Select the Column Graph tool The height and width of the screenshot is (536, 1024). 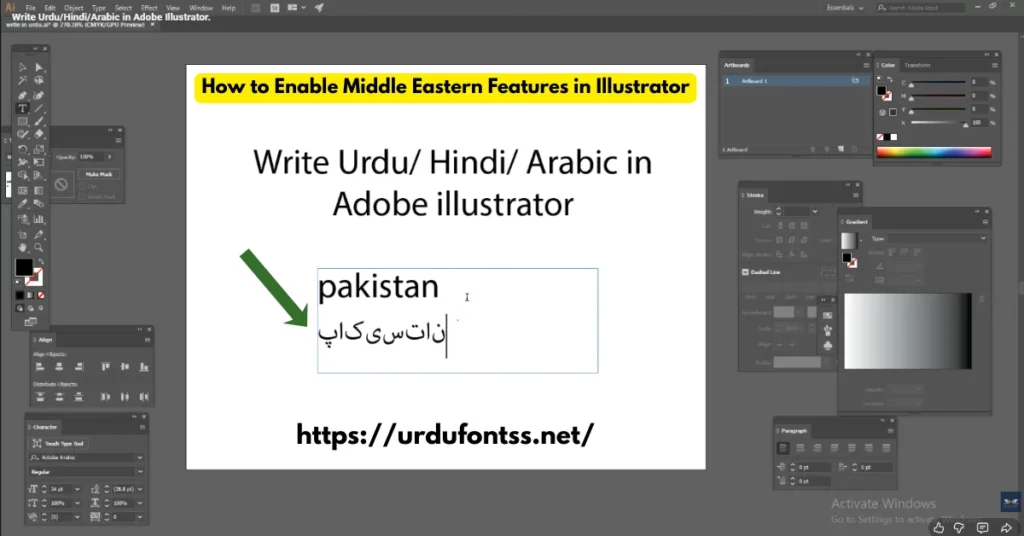tap(39, 219)
